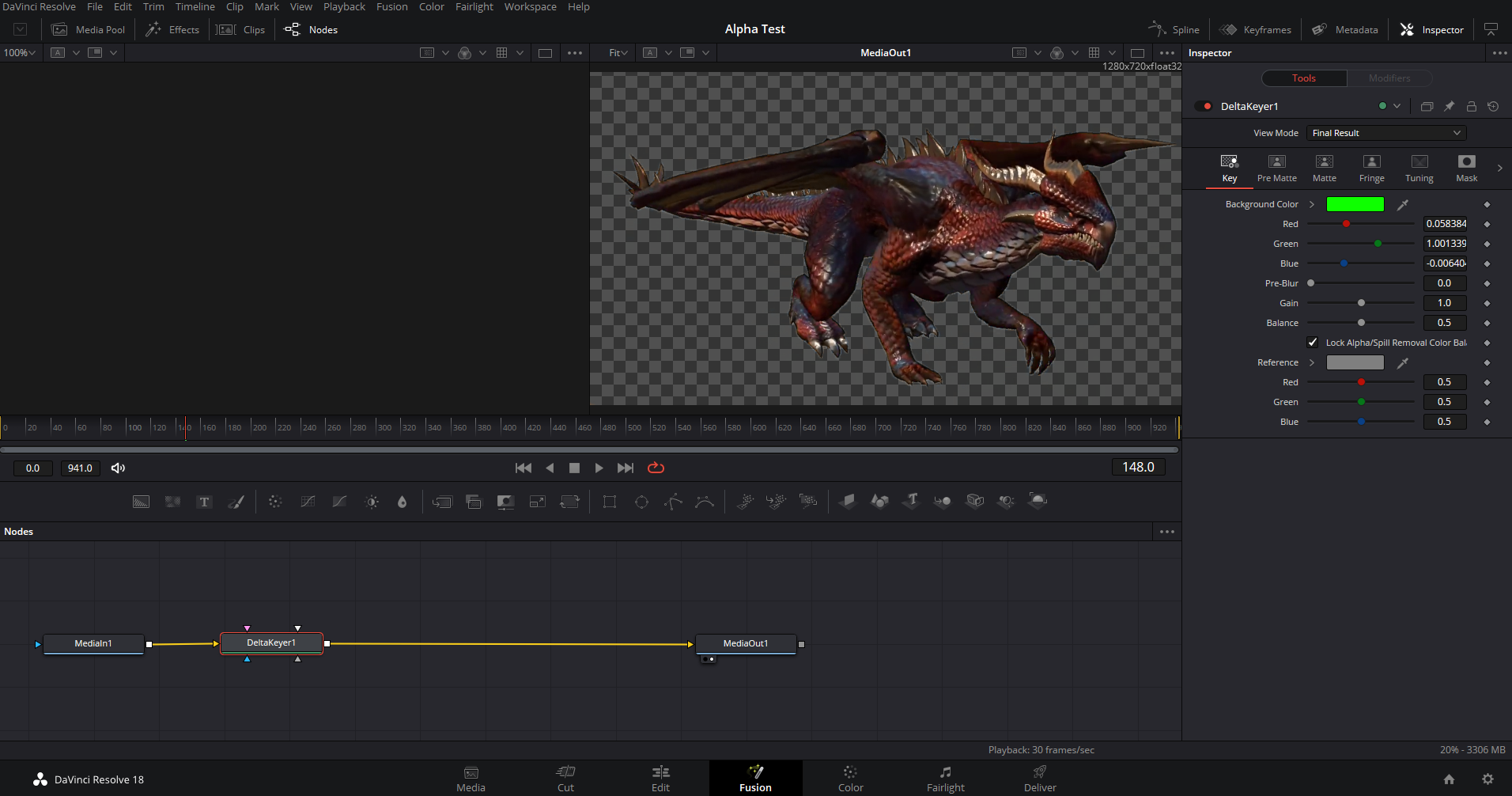Open the Fusion menu
Screen dimensions: 1512x796
point(391,6)
